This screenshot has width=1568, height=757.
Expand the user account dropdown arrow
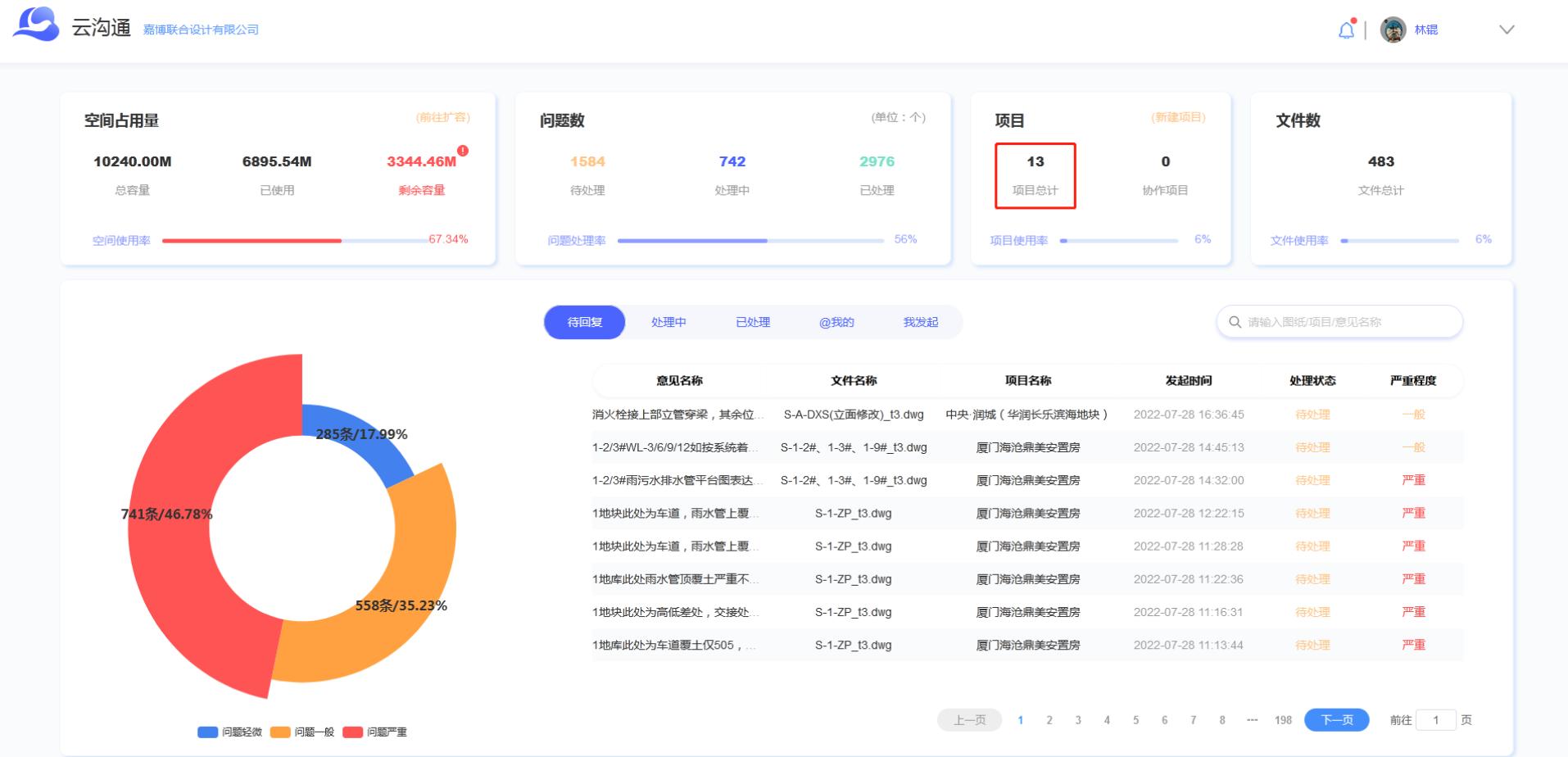pyautogui.click(x=1506, y=29)
